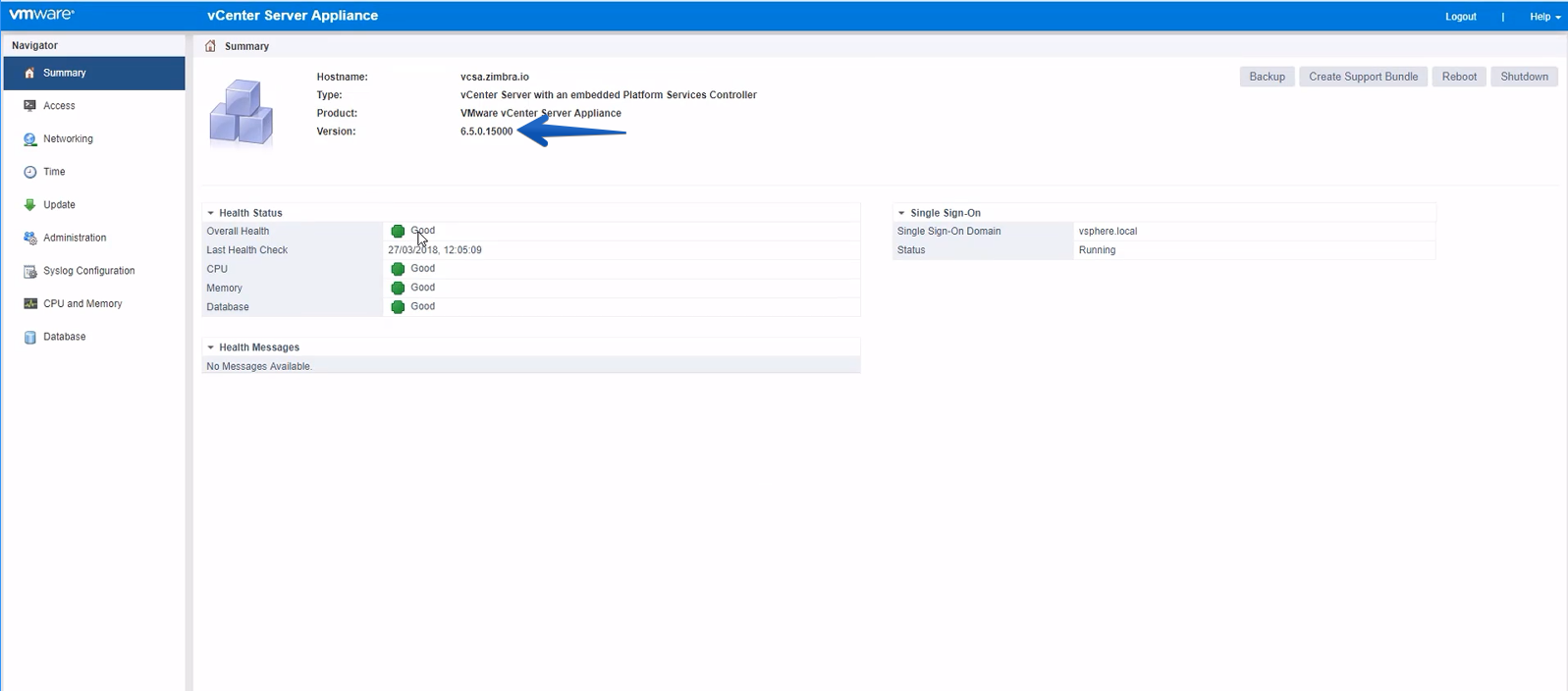Click the Logout link
Viewport: 1568px width, 691px height.
point(1461,17)
